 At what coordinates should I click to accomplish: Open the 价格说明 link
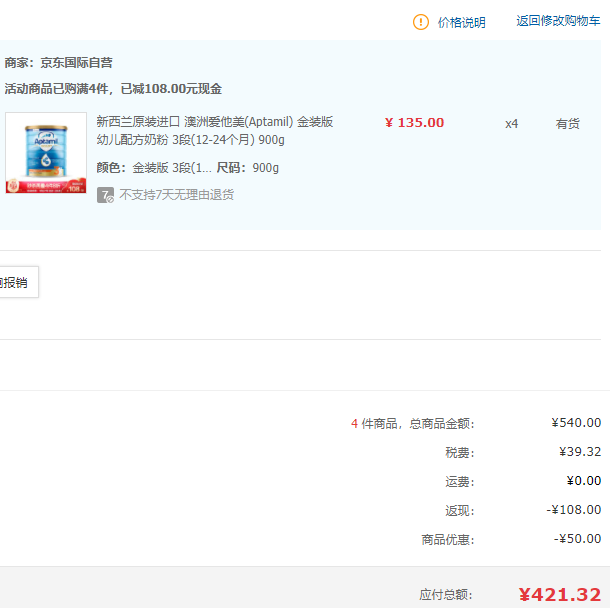point(462,23)
